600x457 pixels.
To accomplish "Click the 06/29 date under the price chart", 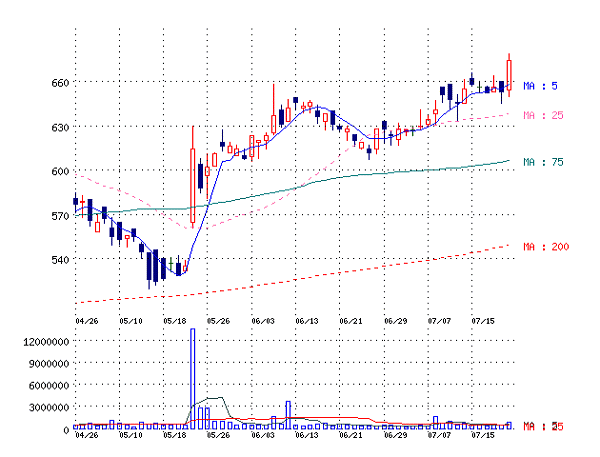I will click(396, 321).
